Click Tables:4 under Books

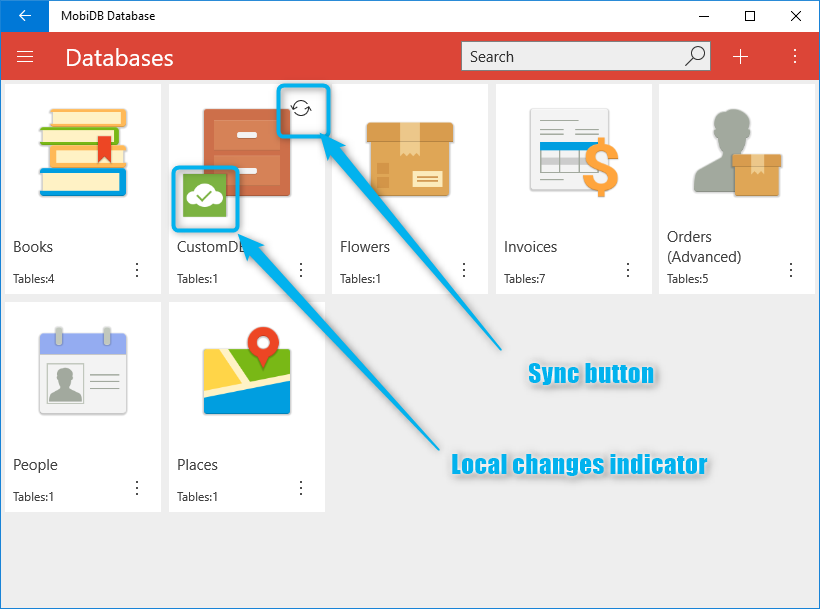click(x=33, y=279)
